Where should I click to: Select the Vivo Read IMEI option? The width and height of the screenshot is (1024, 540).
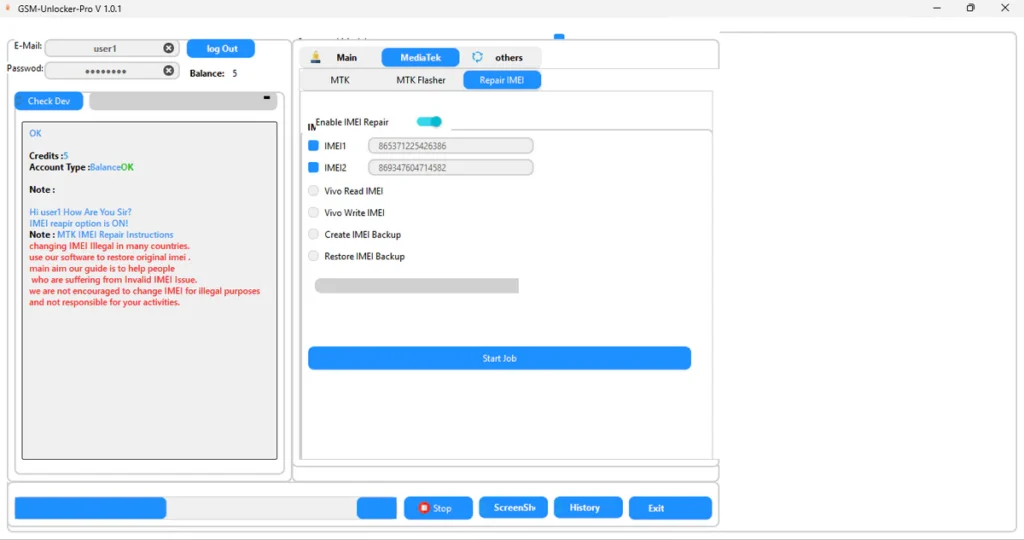click(314, 191)
